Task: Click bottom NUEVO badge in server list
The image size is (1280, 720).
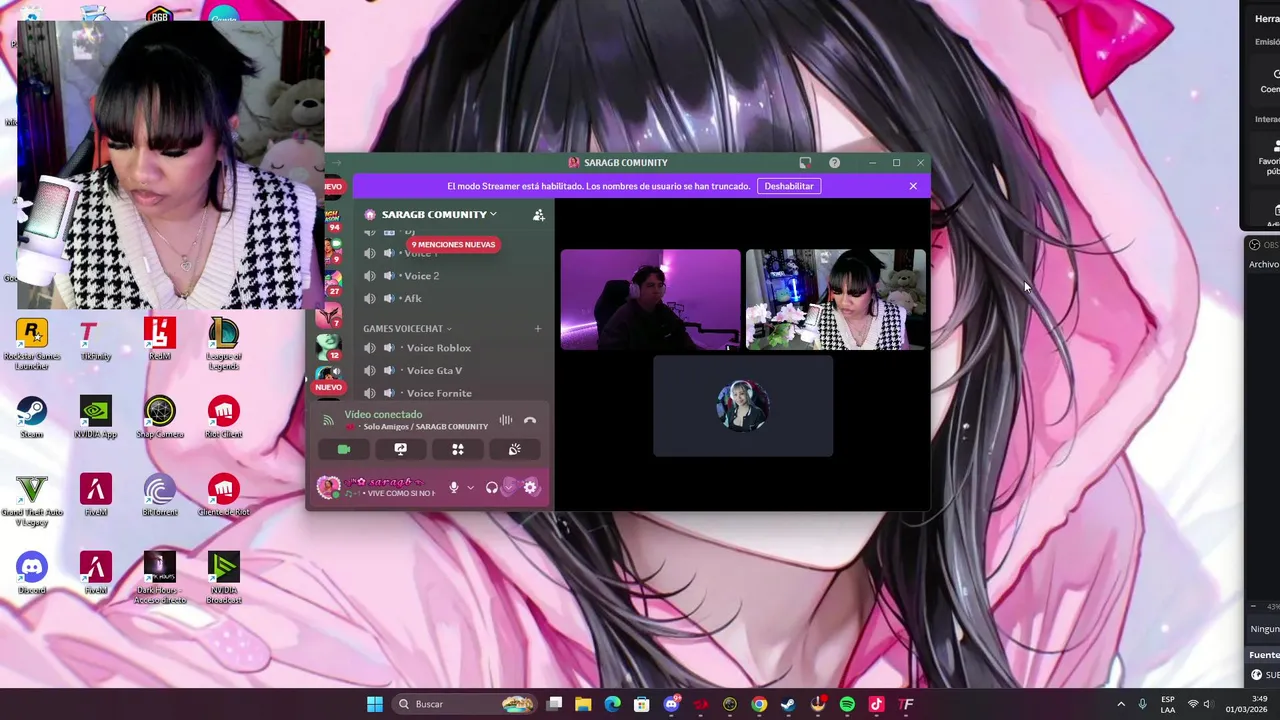Action: coord(329,387)
